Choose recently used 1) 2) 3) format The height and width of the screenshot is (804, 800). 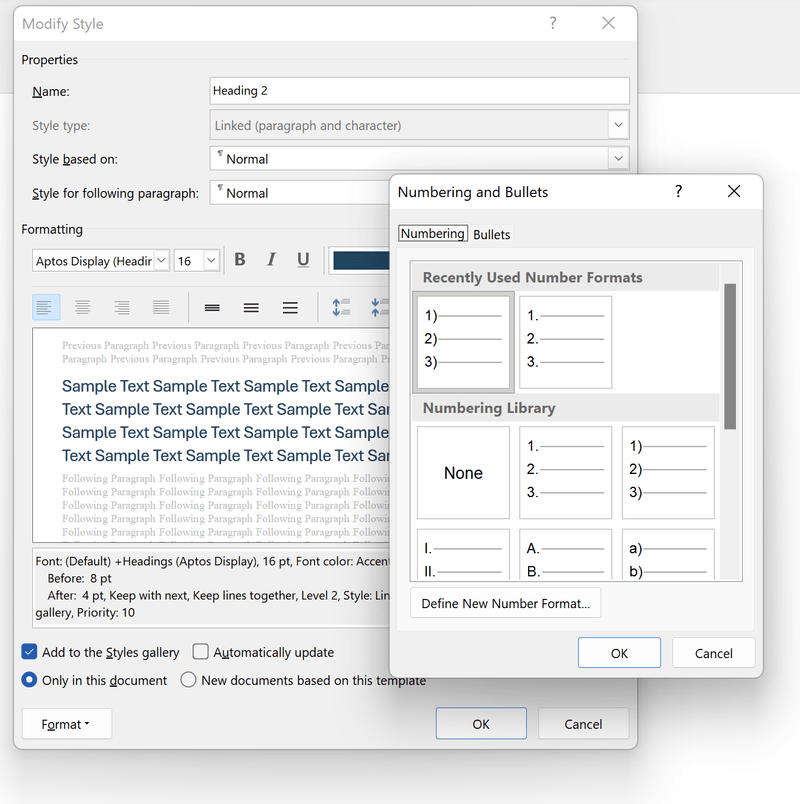coord(463,342)
